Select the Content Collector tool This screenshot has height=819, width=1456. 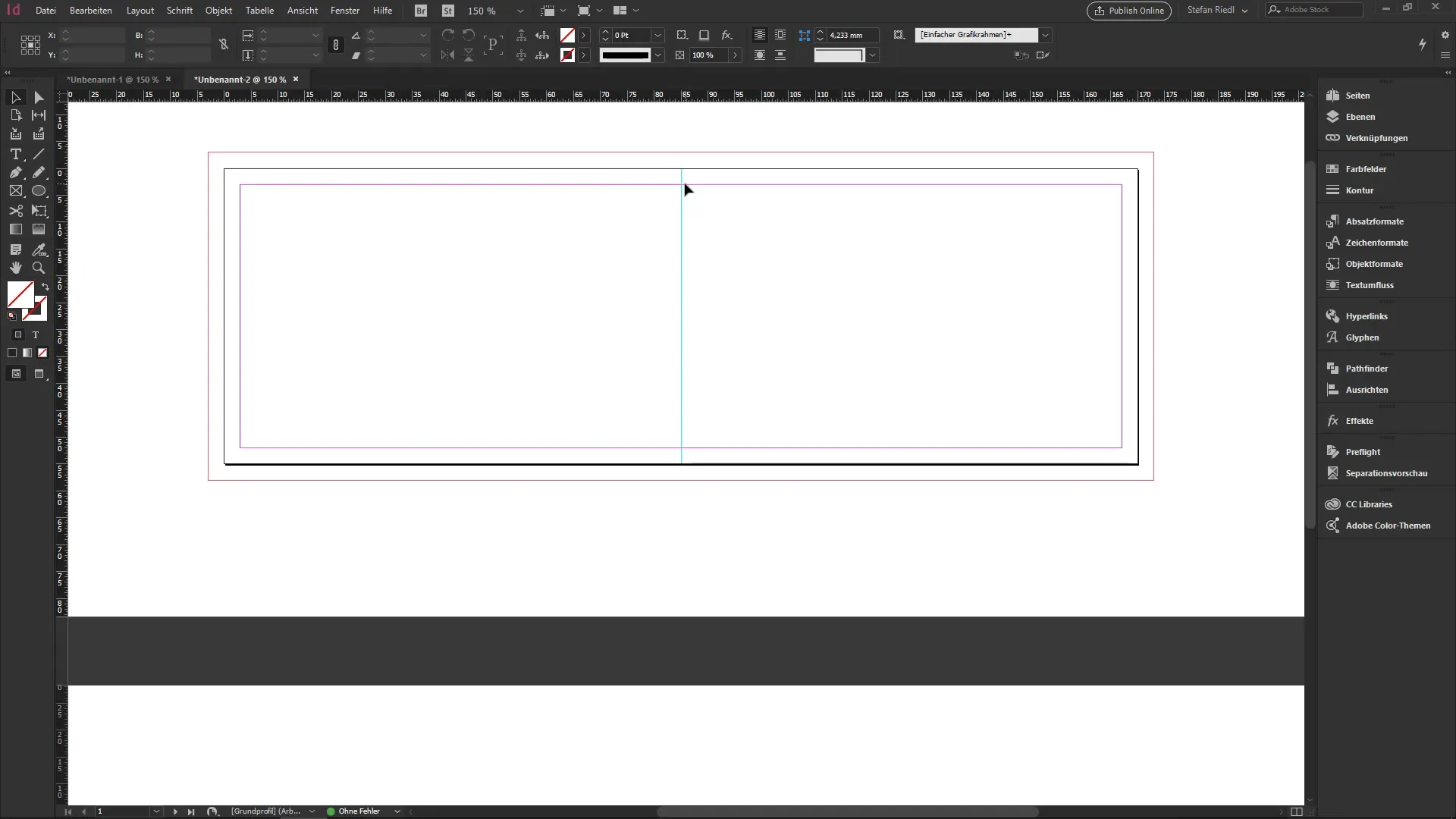coord(15,134)
